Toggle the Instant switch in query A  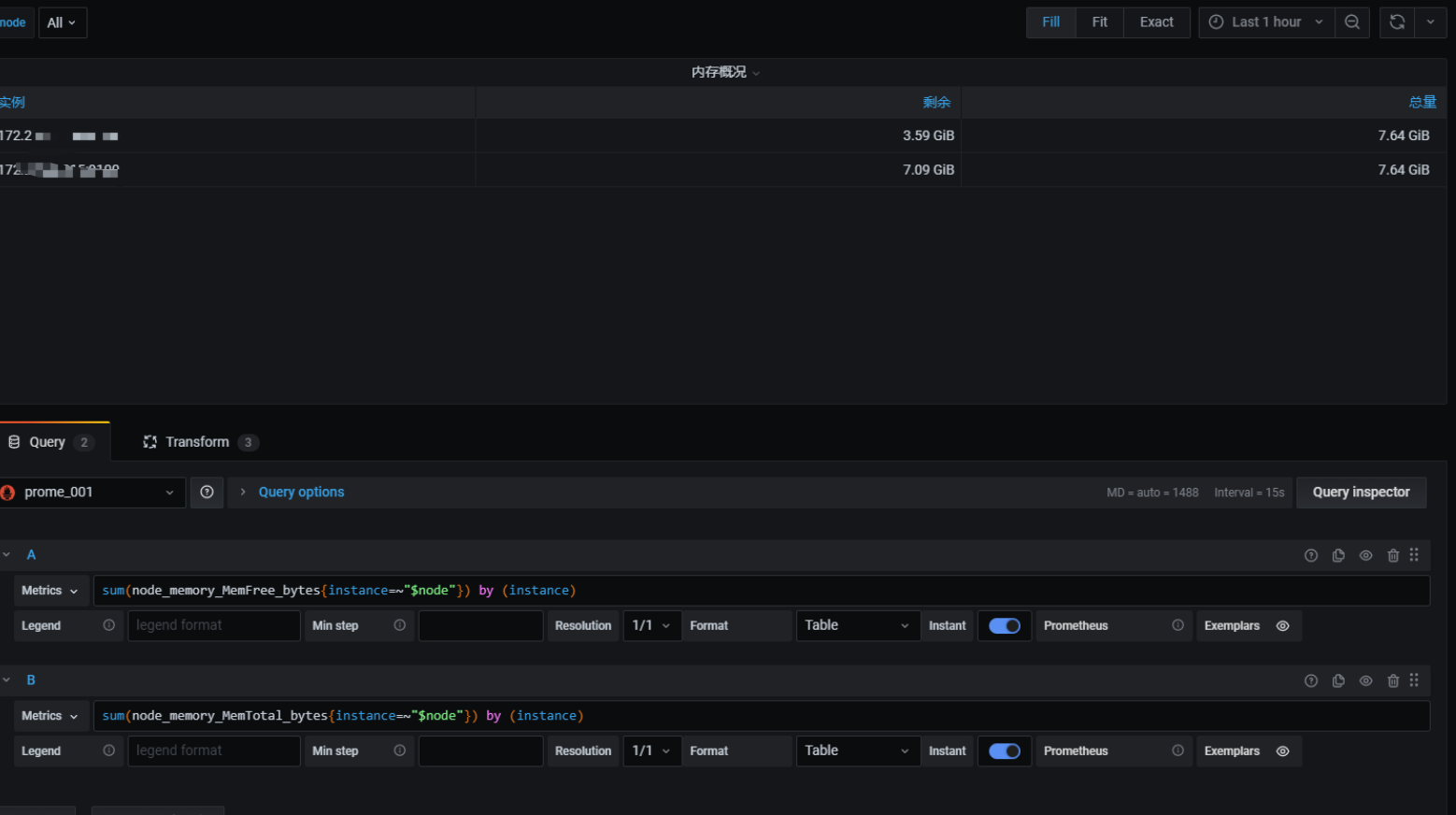pos(1005,626)
